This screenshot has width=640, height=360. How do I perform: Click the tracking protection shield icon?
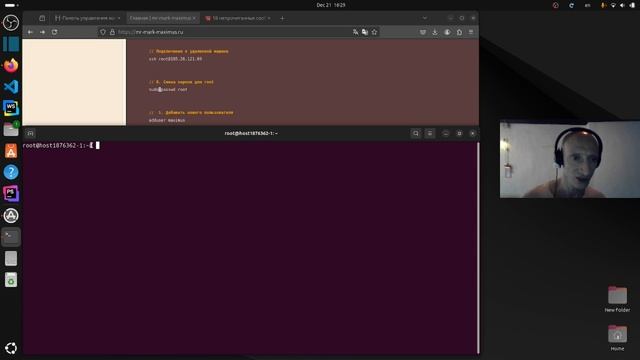tap(103, 32)
